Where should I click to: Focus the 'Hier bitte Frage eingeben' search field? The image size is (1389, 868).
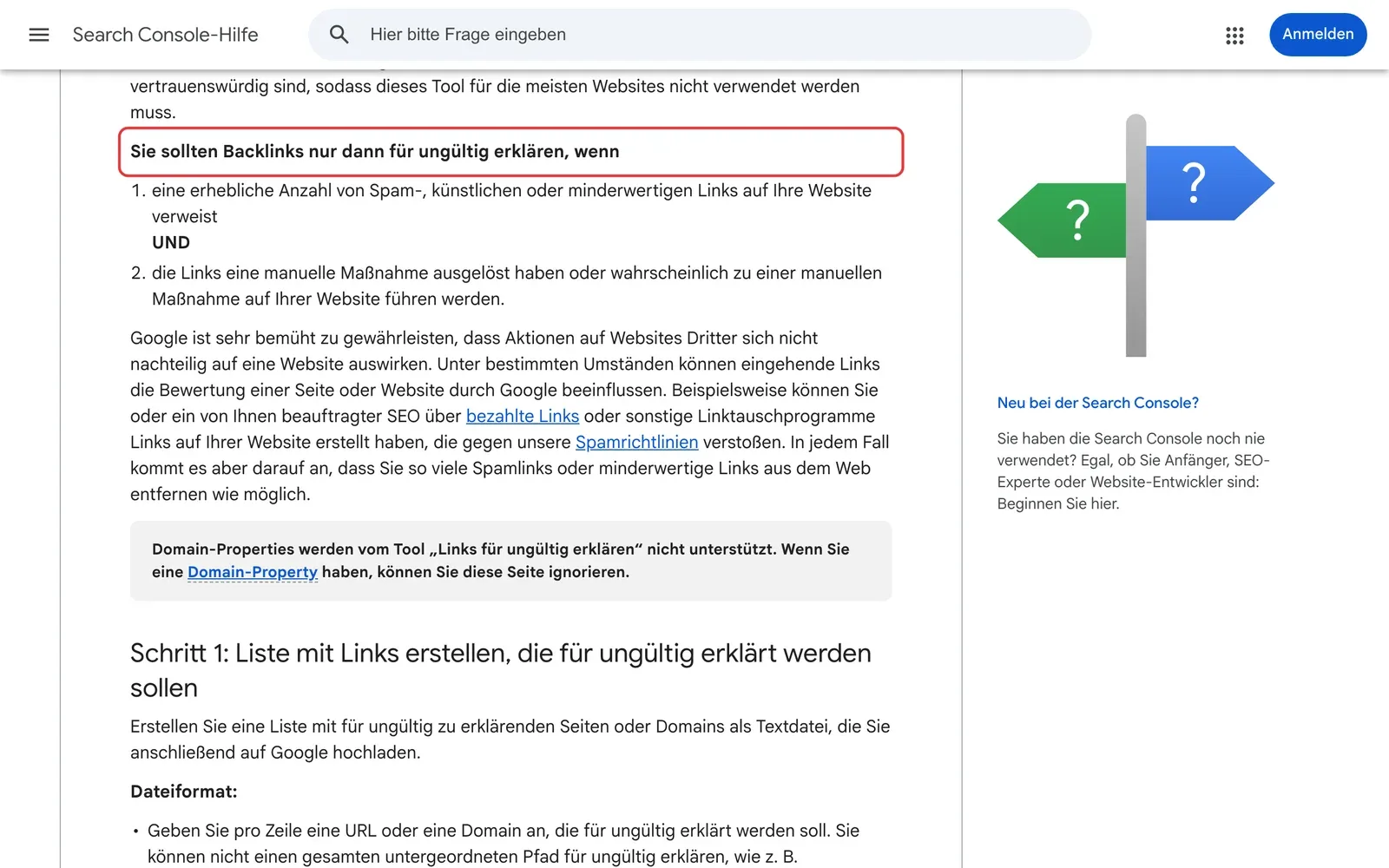[699, 35]
